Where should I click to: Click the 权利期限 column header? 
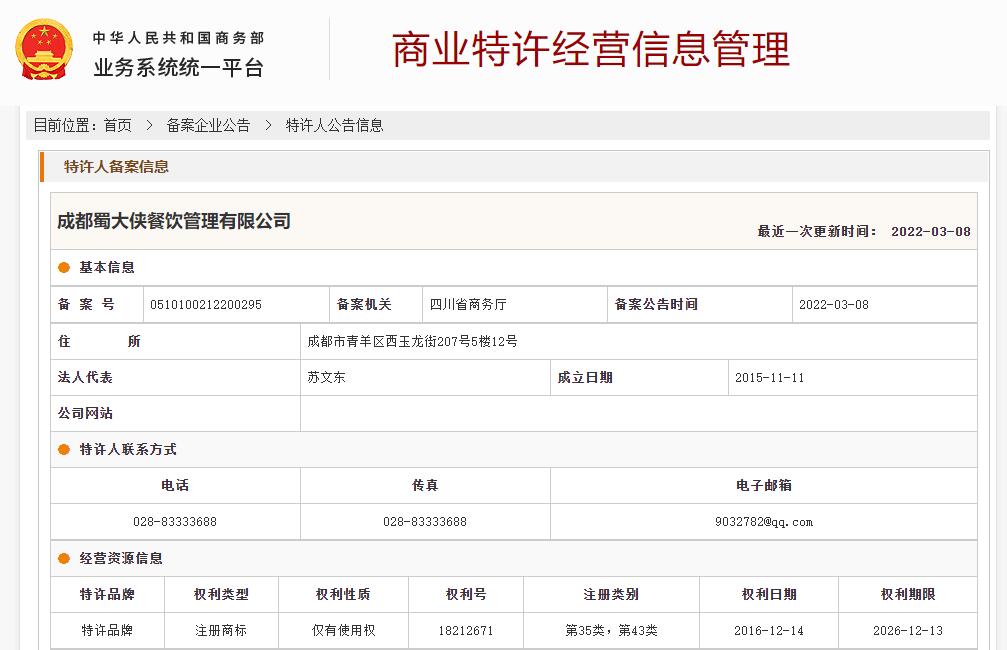coord(907,594)
